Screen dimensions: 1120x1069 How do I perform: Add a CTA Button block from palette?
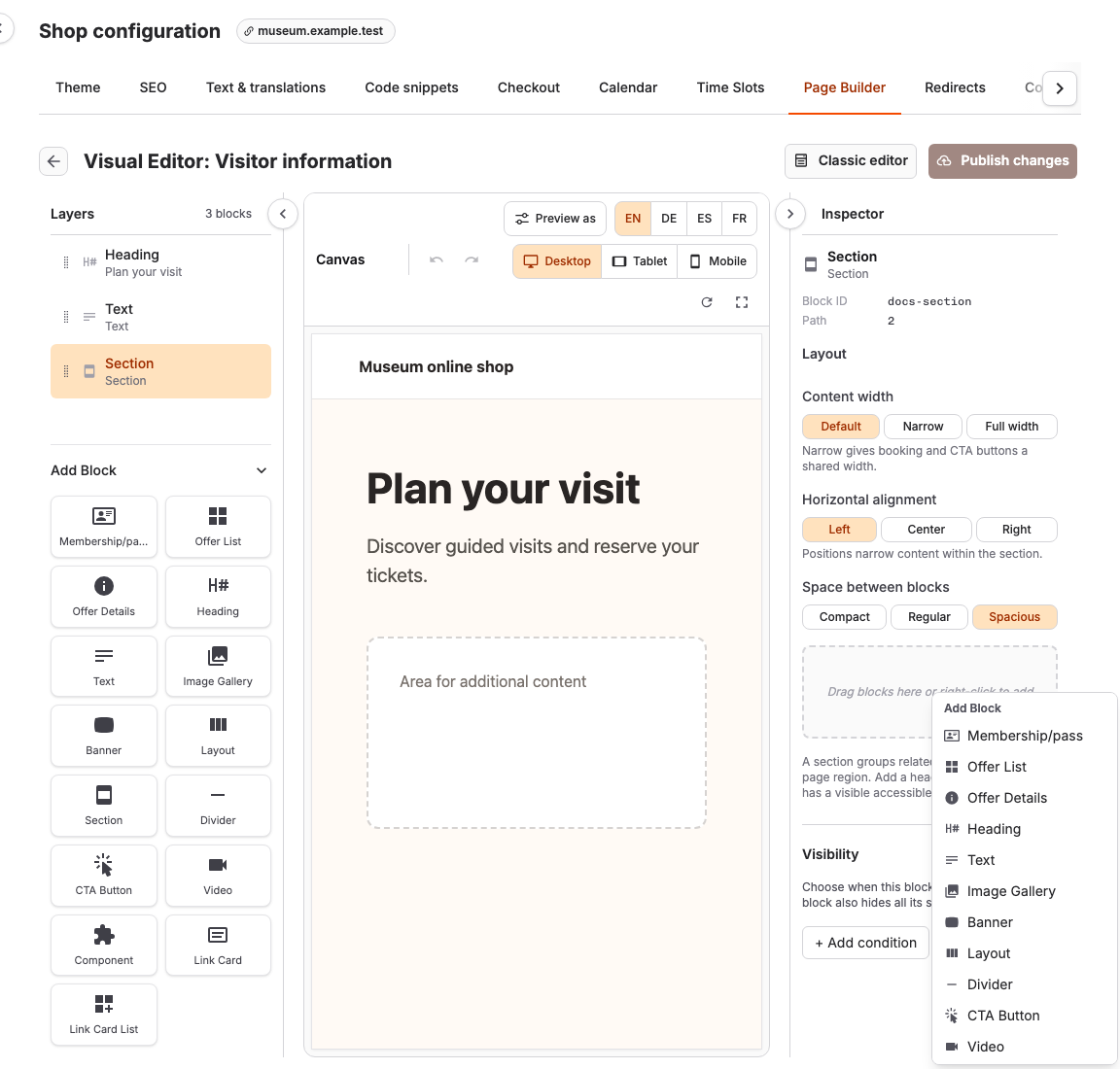tap(104, 876)
